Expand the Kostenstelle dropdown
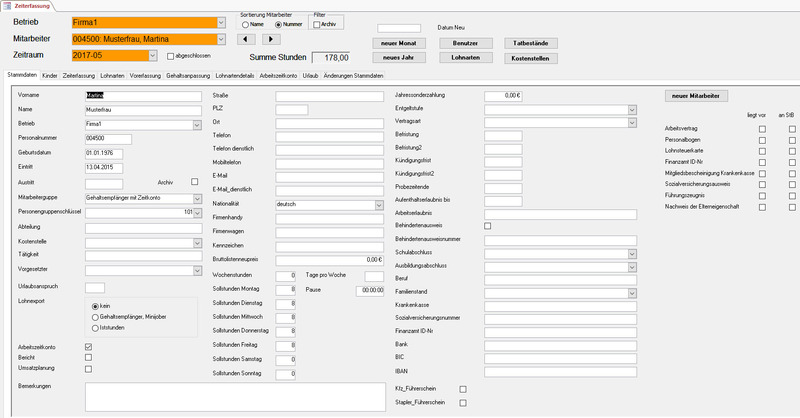Screen dimensions: 800x418 (197, 243)
